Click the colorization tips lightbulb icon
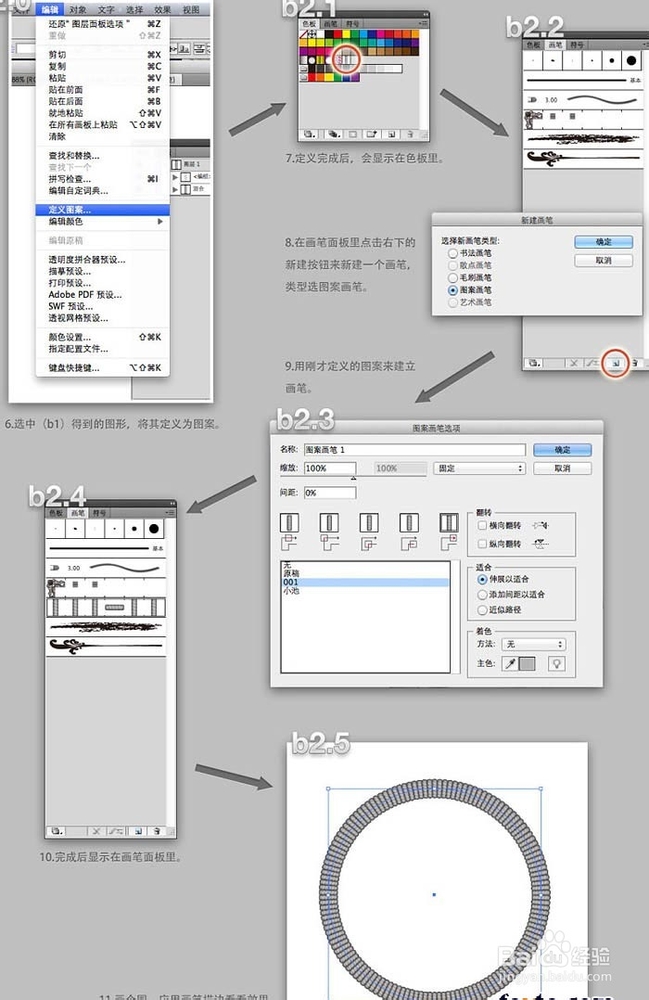This screenshot has width=649, height=1000. (x=557, y=664)
